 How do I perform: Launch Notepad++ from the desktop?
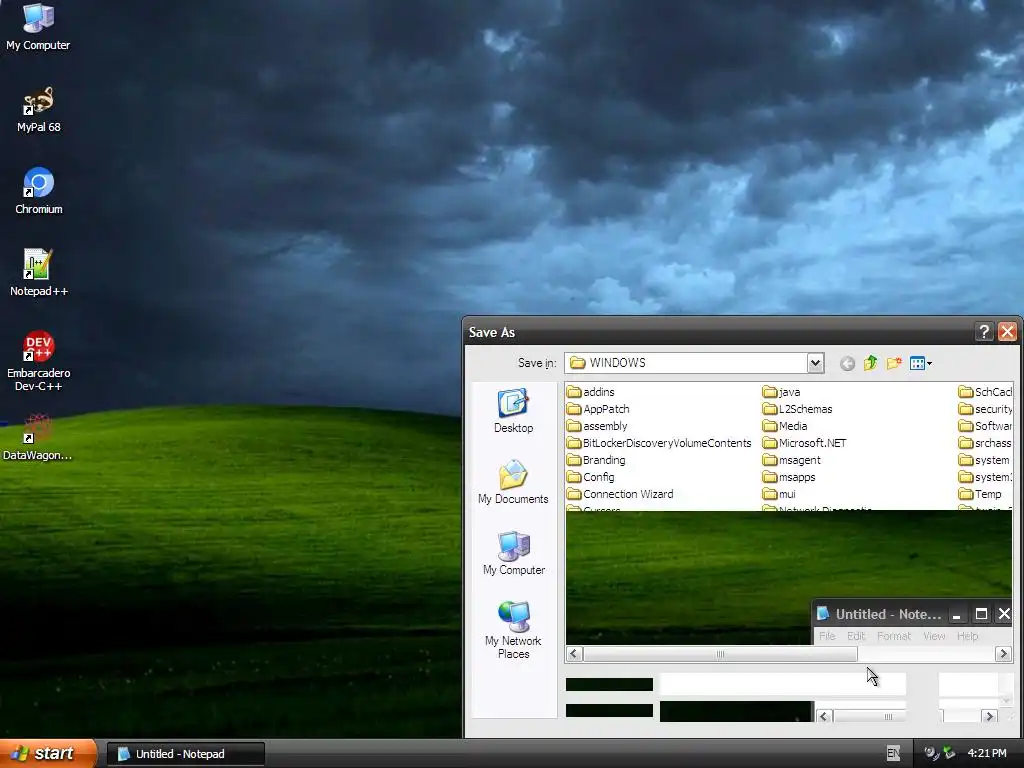[x=39, y=272]
